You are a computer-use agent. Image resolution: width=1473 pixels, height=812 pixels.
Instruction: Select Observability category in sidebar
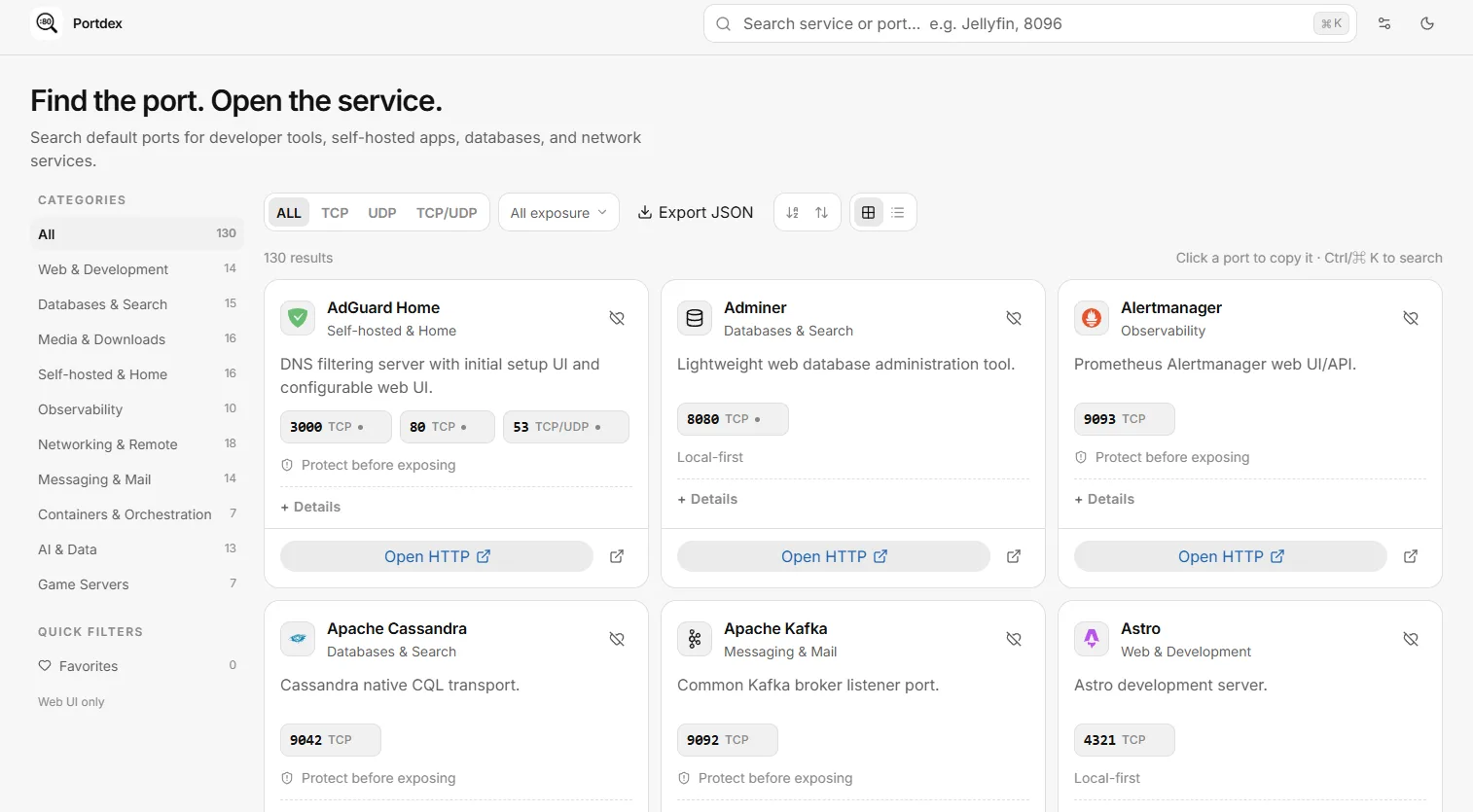[x=136, y=409]
